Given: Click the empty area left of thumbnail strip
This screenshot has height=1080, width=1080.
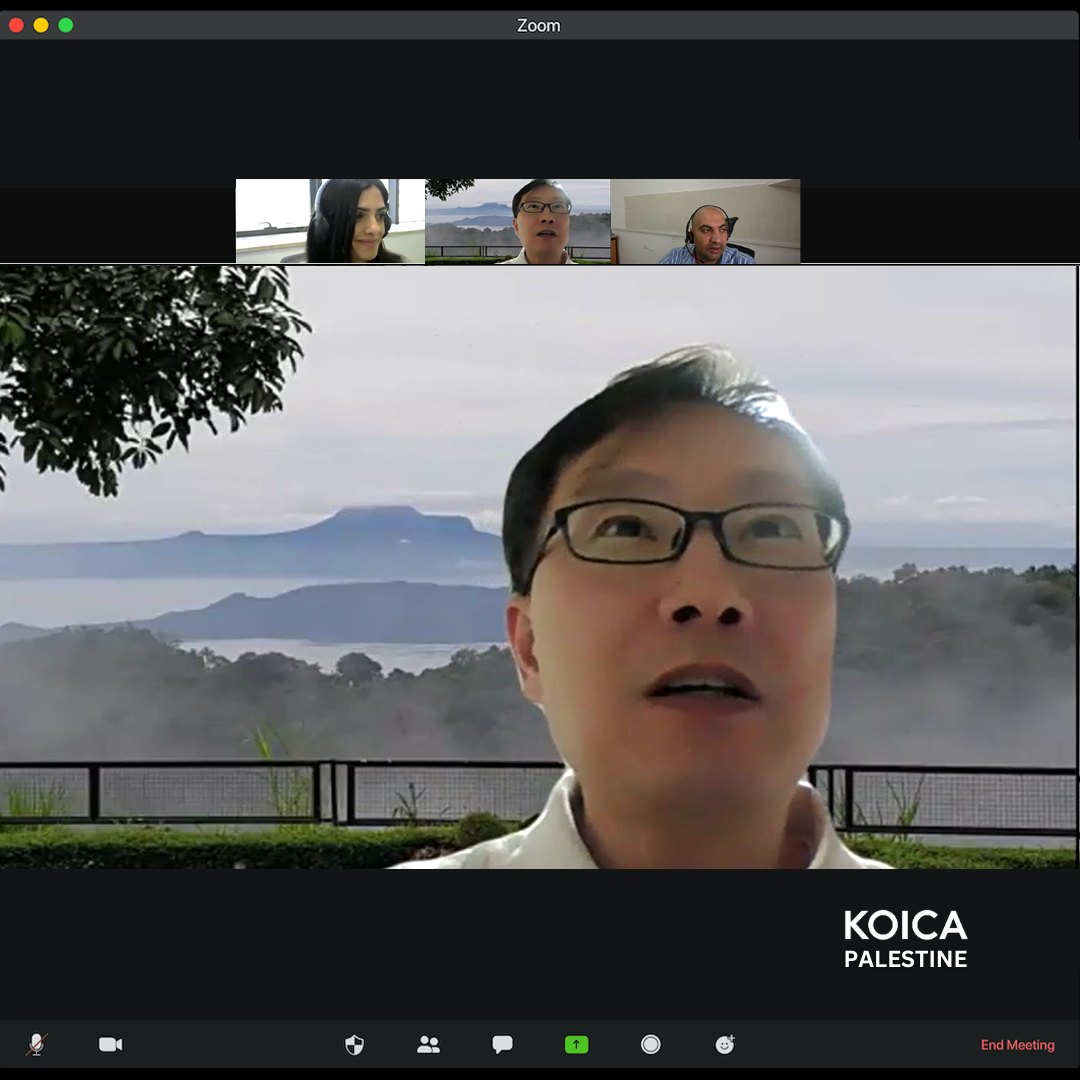Looking at the screenshot, I should pos(117,221).
